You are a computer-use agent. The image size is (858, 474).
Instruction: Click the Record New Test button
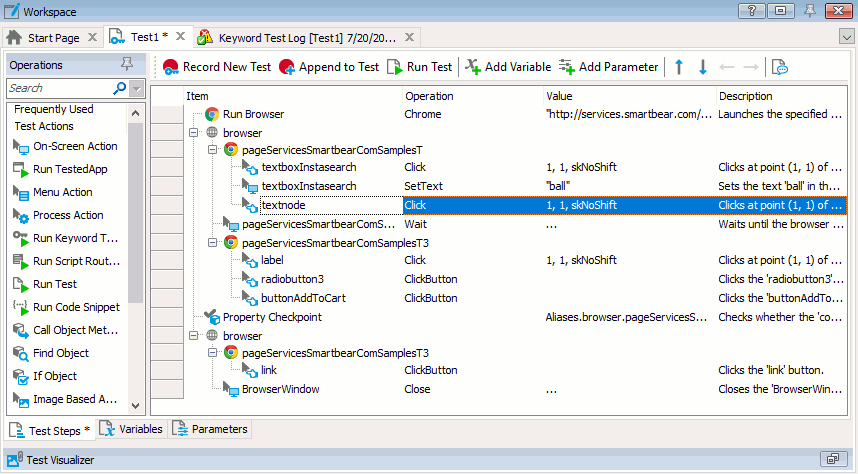pyautogui.click(x=216, y=67)
